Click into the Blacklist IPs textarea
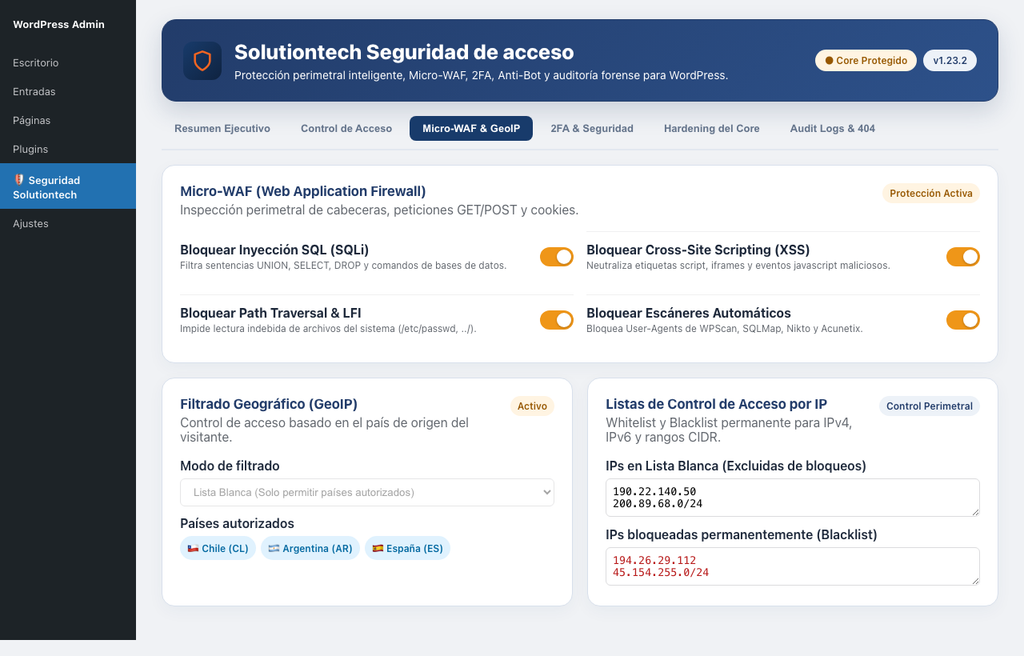The height and width of the screenshot is (656, 1024). [x=792, y=566]
